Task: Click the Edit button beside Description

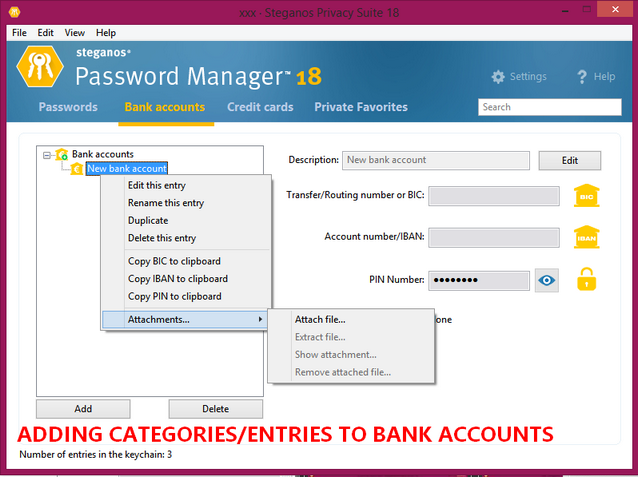Action: [x=570, y=160]
